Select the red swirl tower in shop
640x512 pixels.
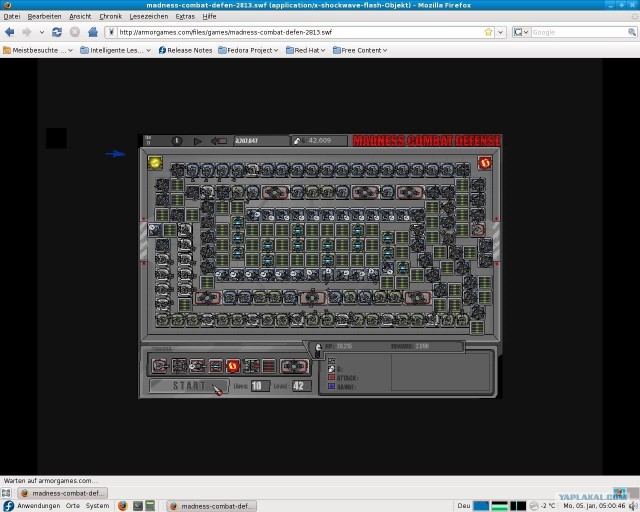coord(233,366)
